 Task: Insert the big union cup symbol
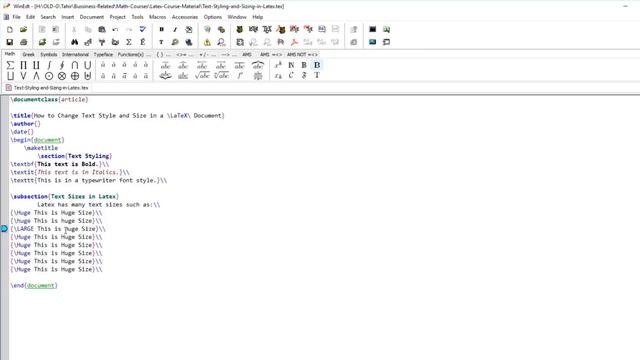87,65
